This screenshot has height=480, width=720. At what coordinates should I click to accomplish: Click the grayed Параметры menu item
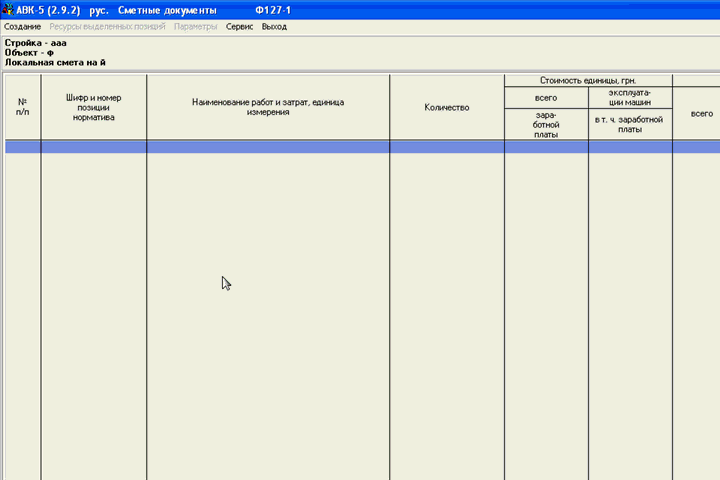195,26
